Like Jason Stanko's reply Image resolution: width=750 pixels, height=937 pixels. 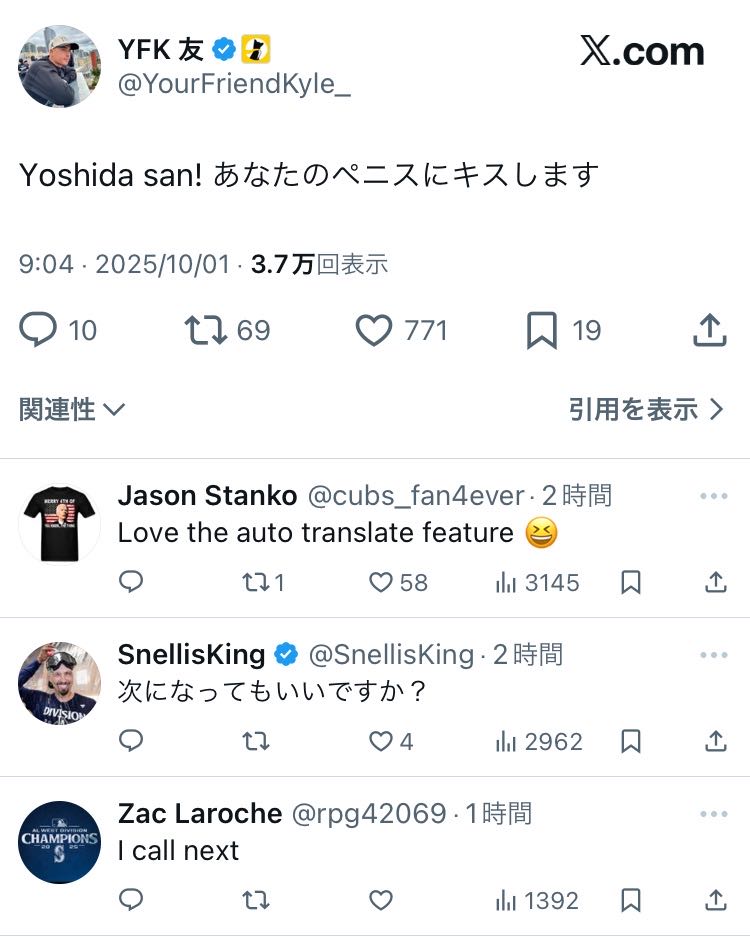coord(381,582)
